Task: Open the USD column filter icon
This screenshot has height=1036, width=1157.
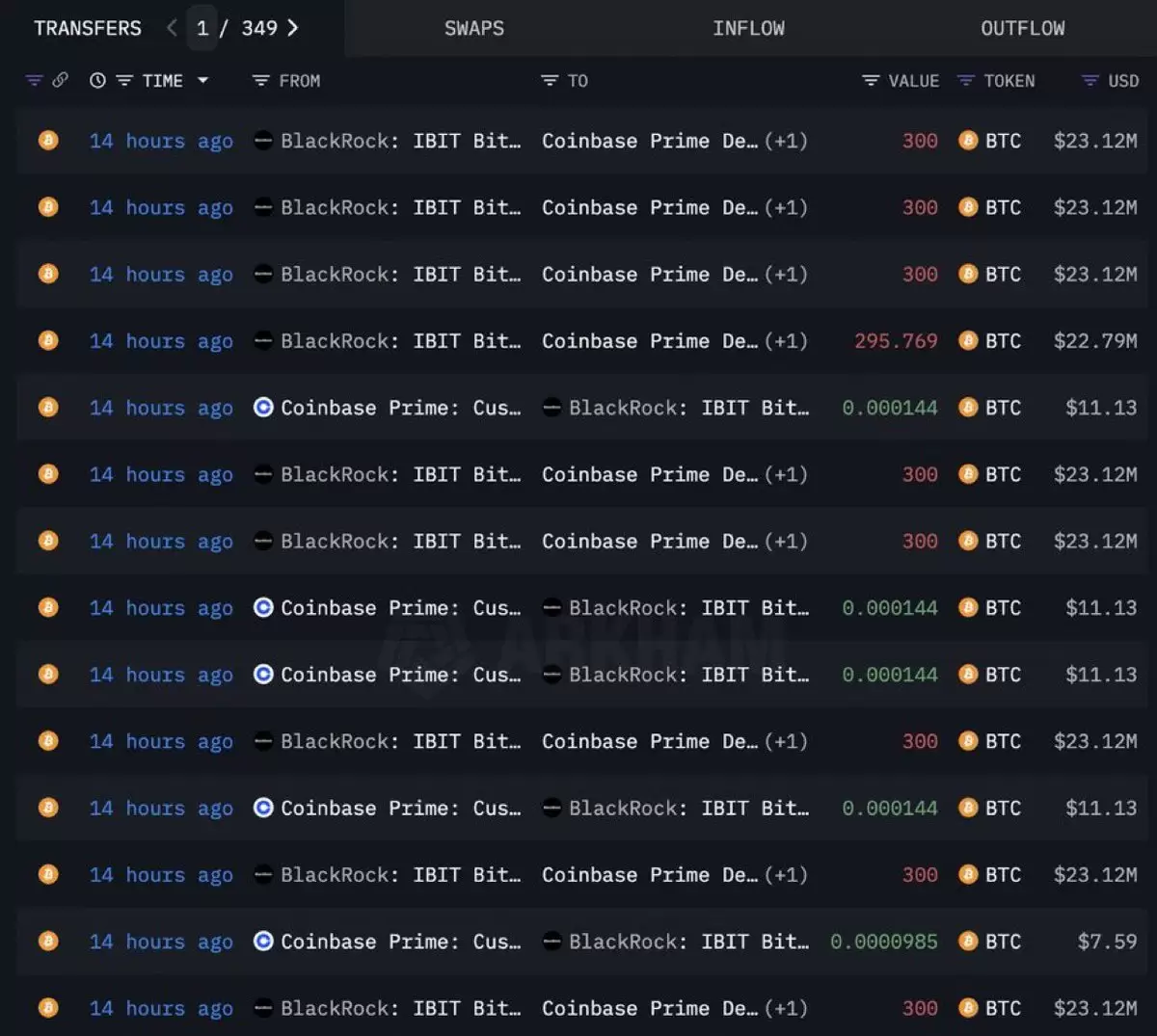Action: click(x=1090, y=81)
